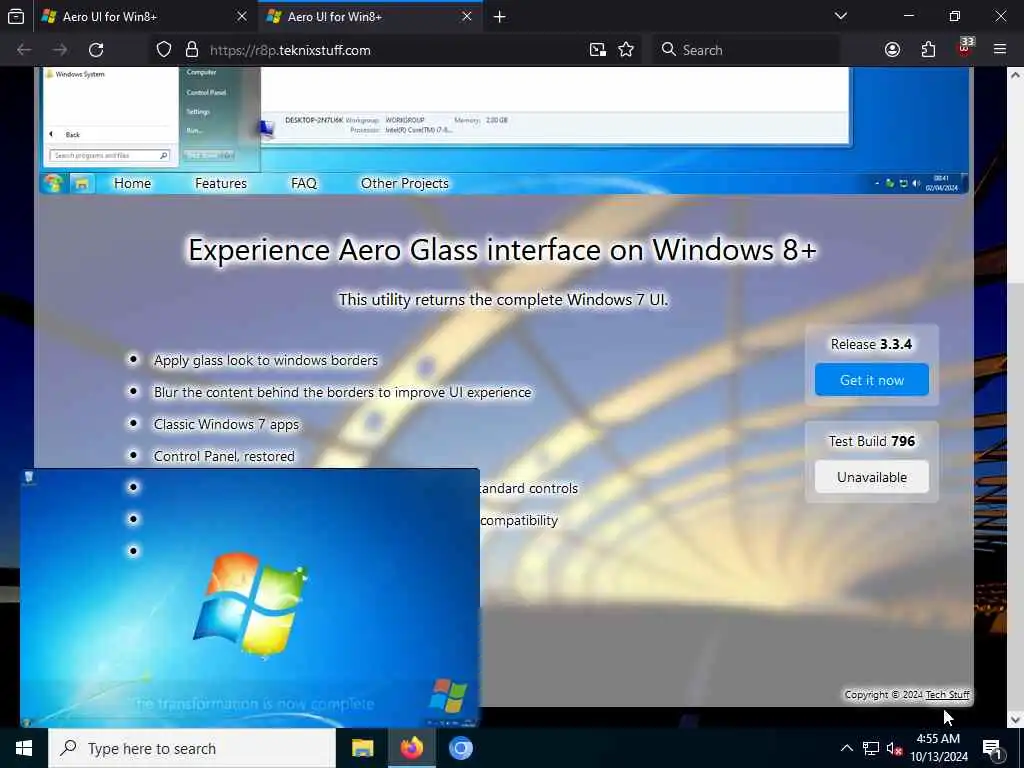Image resolution: width=1024 pixels, height=768 pixels.
Task: Click the Type here to search box
Action: pyautogui.click(x=192, y=748)
